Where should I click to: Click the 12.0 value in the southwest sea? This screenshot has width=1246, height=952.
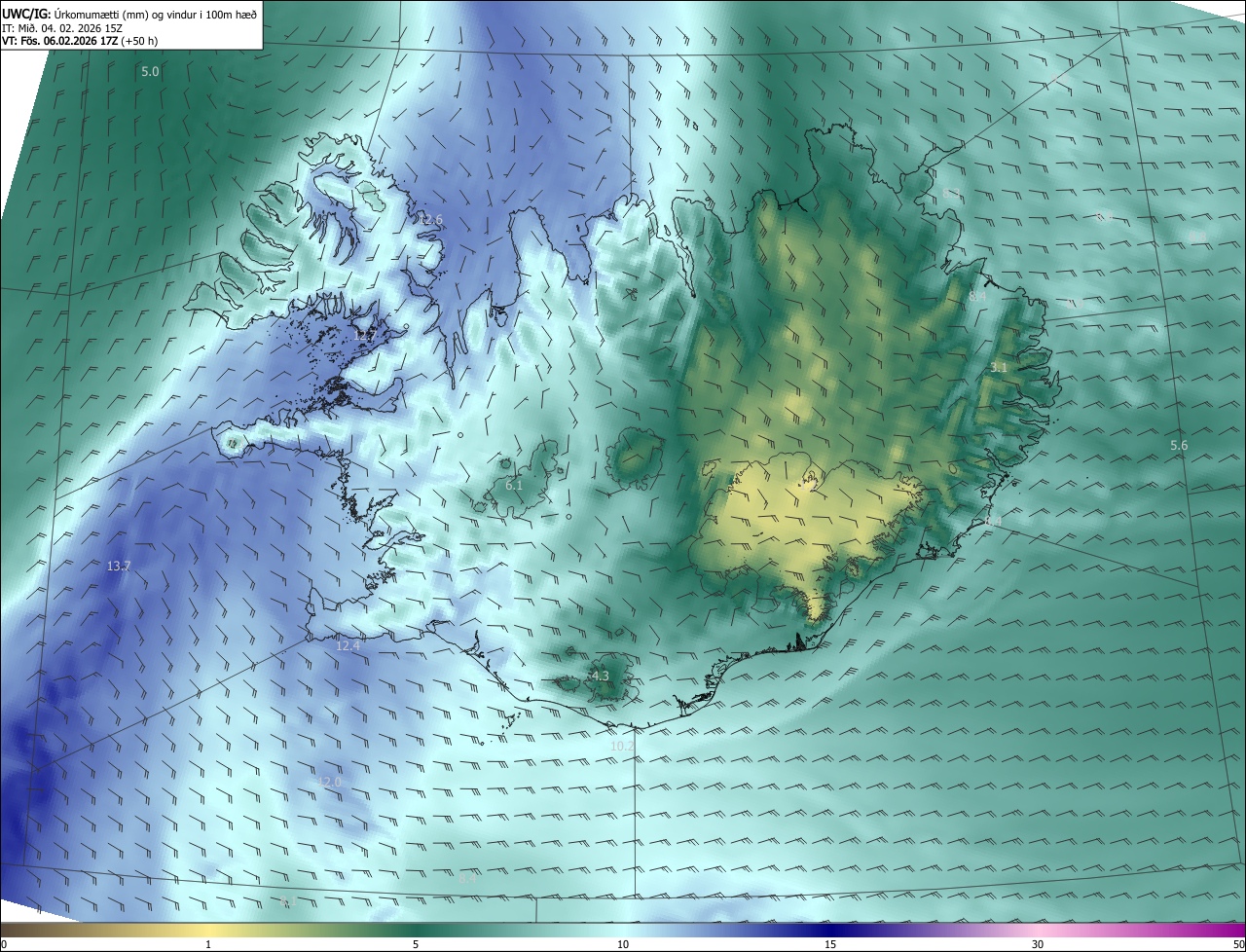tap(329, 782)
